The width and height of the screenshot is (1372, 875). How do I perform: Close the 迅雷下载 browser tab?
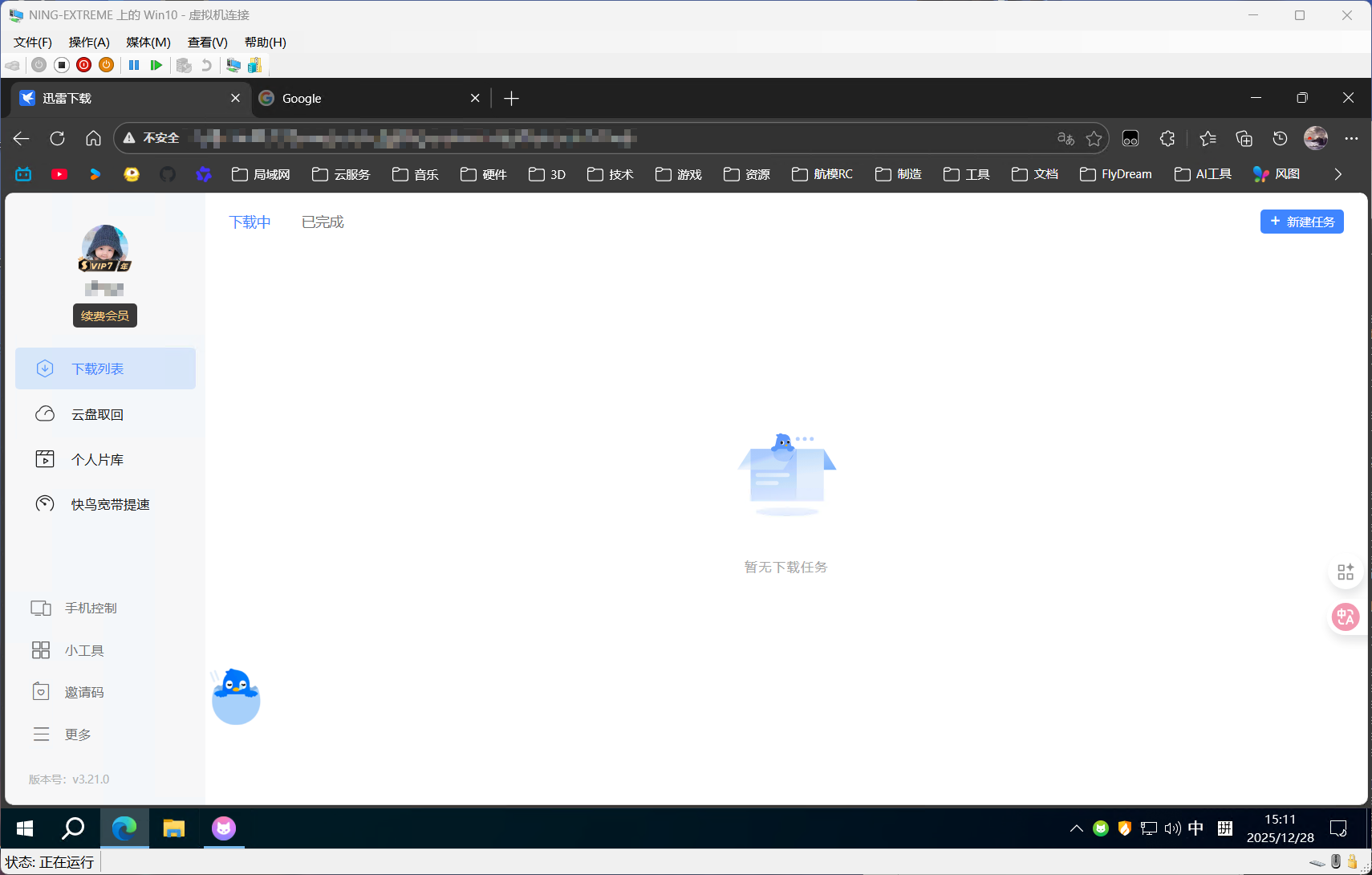[235, 98]
